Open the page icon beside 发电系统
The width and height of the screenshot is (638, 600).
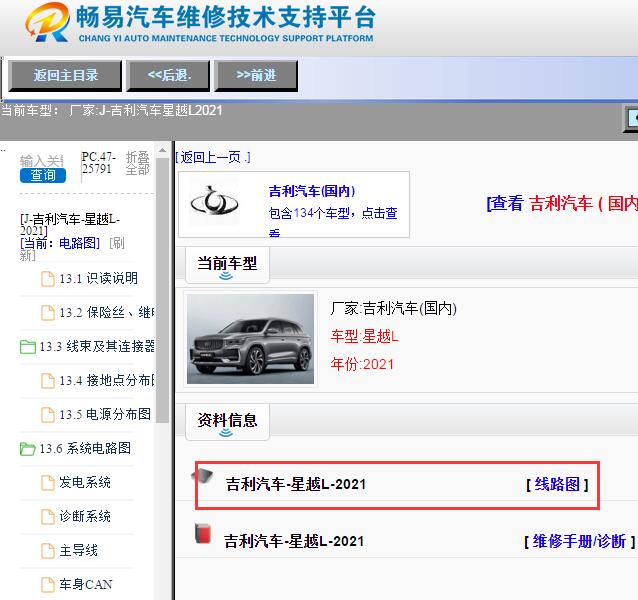pyautogui.click(x=48, y=483)
